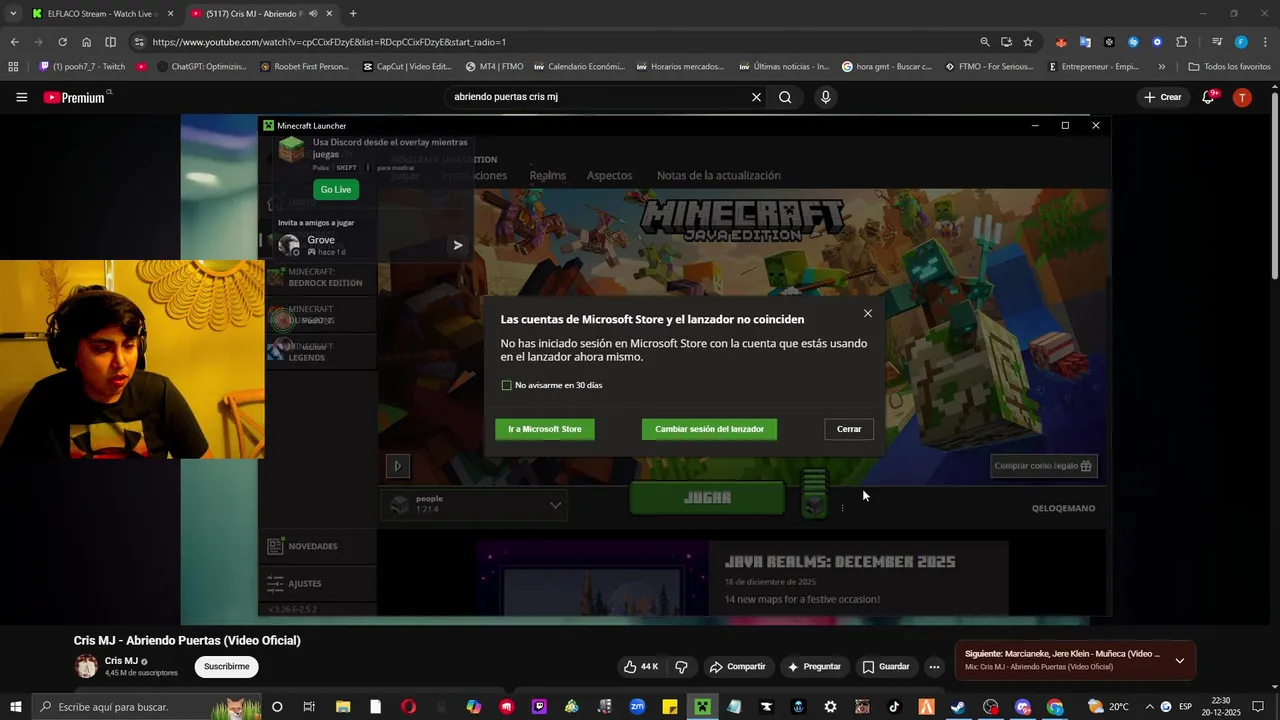Open the 'pooh7_7 - Twitch' bookmark
Screen dimensions: 1280x720
click(82, 67)
